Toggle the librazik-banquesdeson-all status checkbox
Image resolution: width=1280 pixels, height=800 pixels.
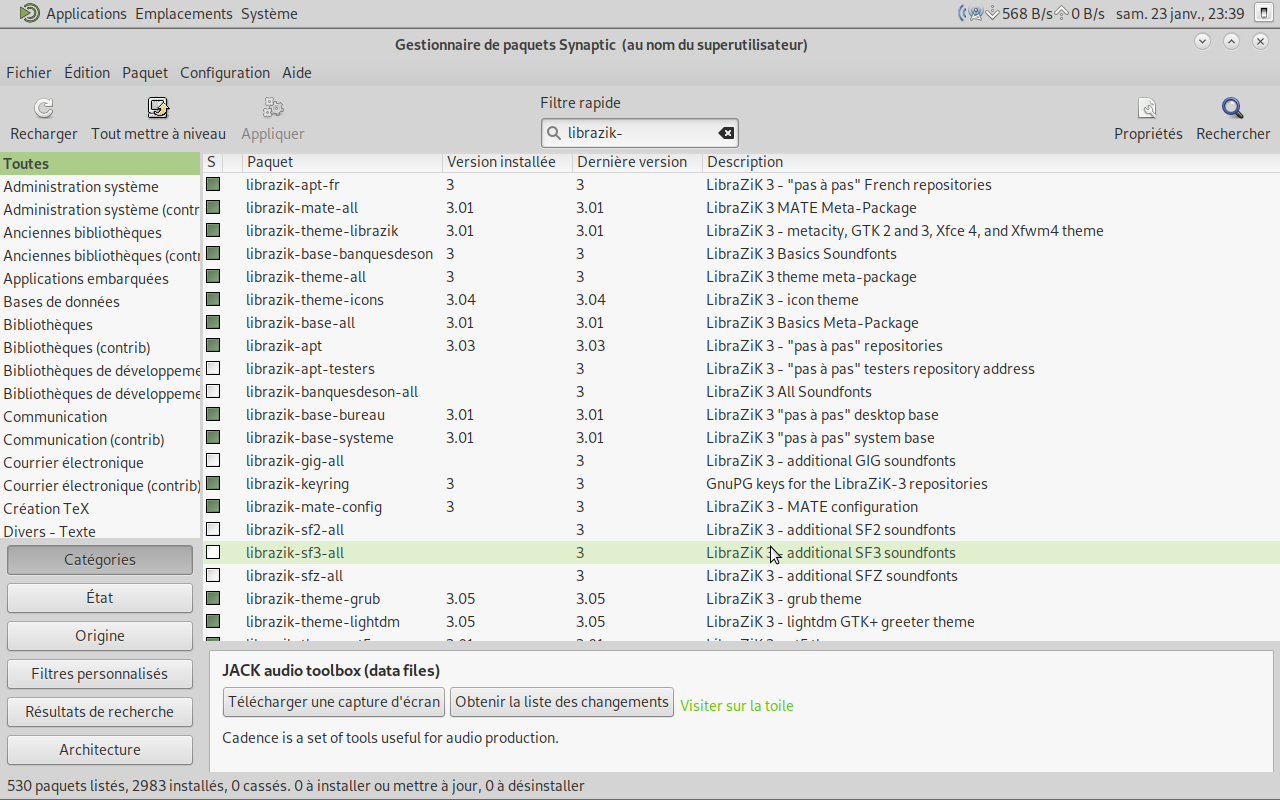tap(213, 391)
